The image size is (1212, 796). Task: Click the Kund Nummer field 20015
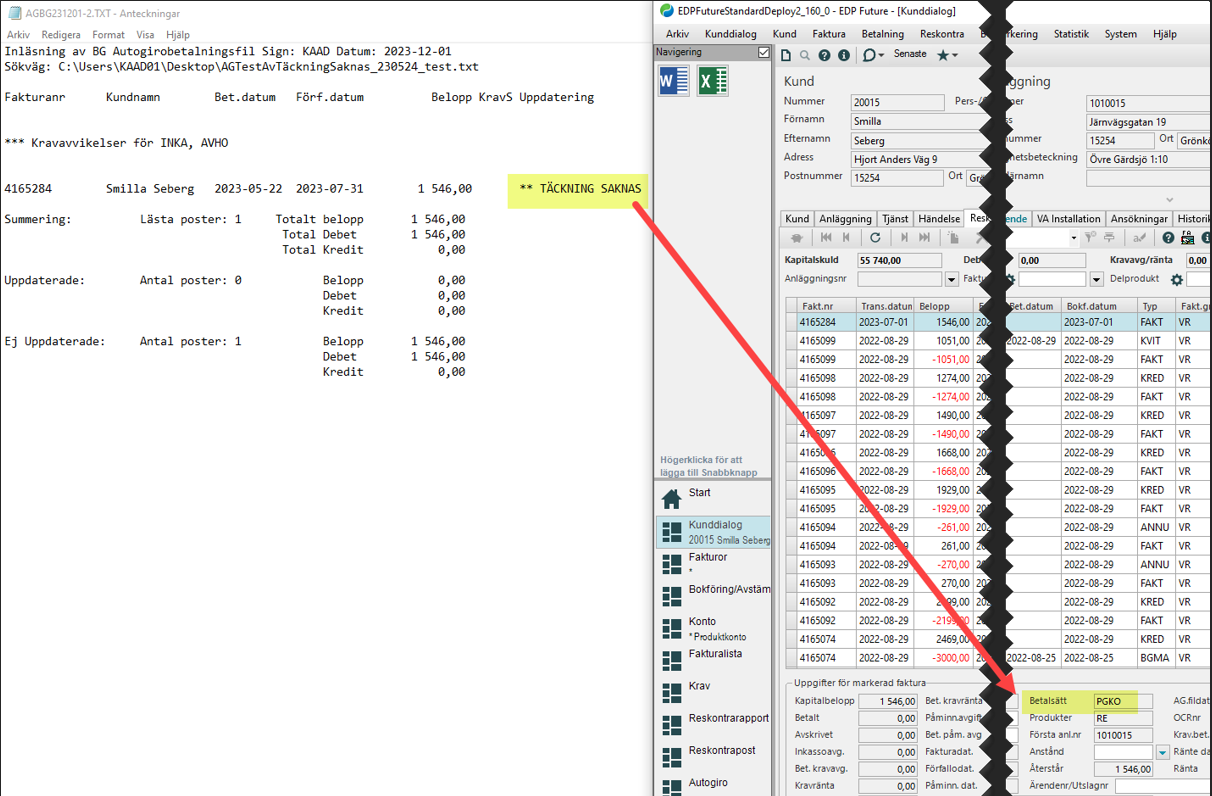pos(897,102)
